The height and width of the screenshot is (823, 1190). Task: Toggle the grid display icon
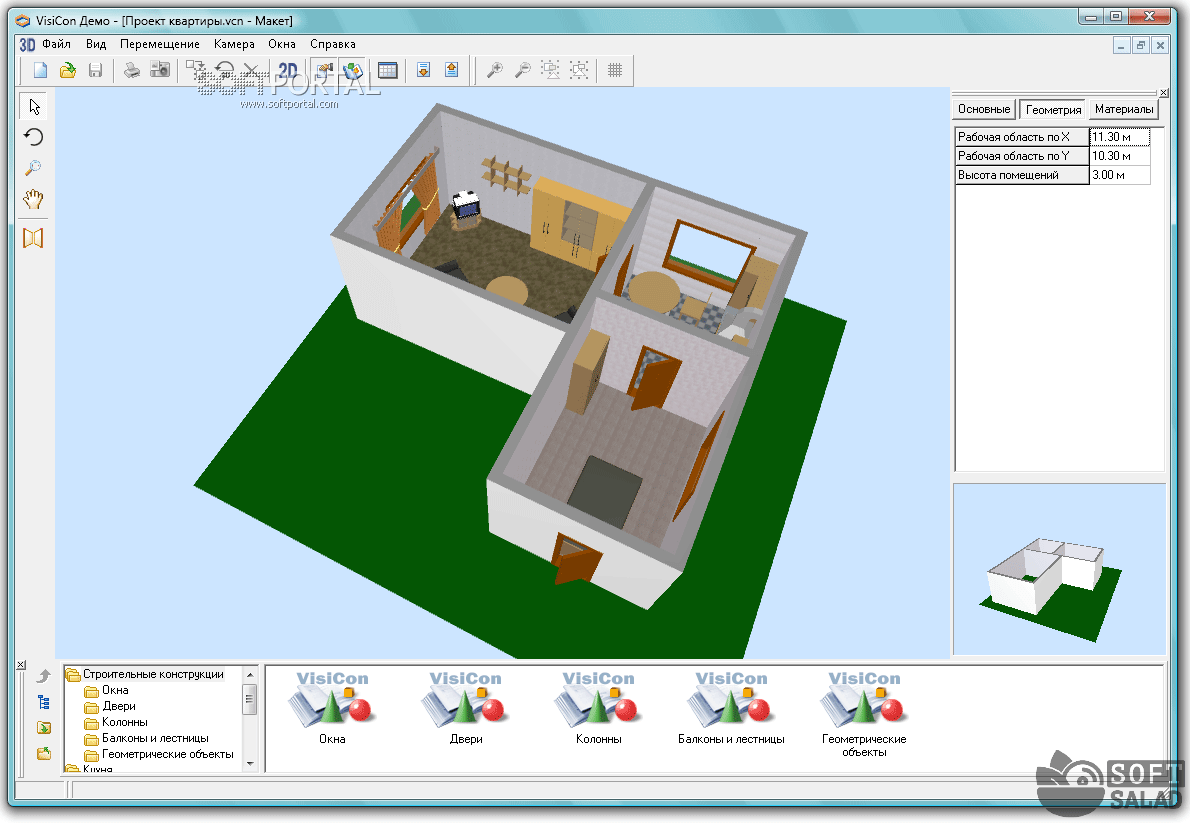pos(615,70)
